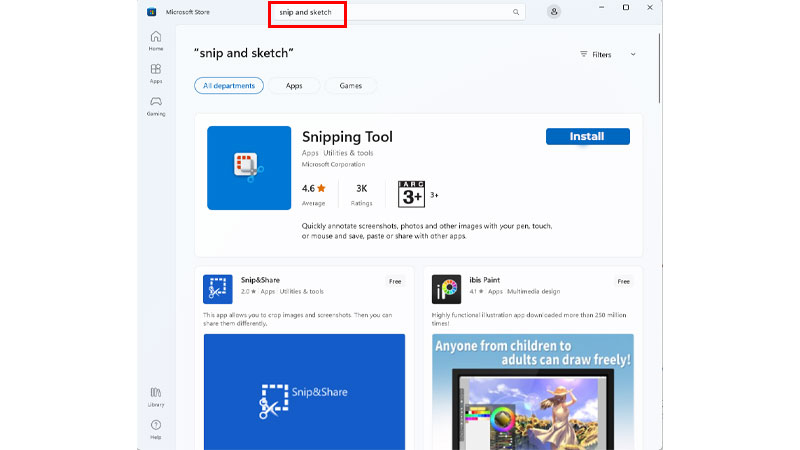Click the '3K' ratings count
Screen dimensions: 800x450
[x=362, y=189]
